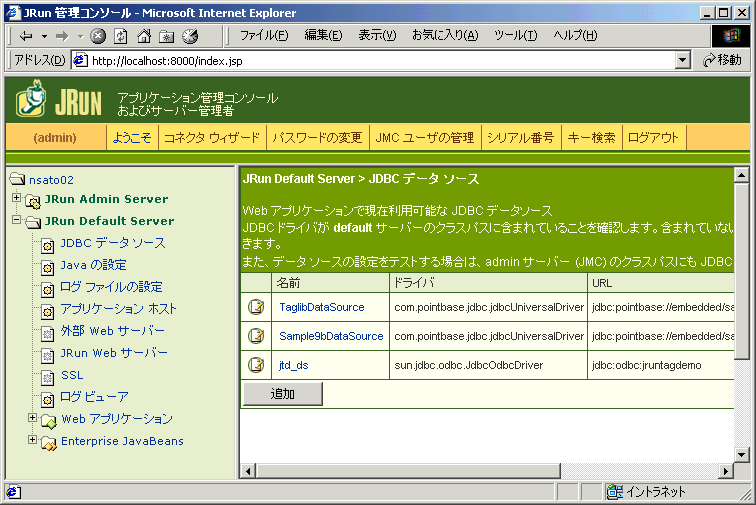Open the ヘルプ(H) menu
The height and width of the screenshot is (505, 756).
pos(575,35)
